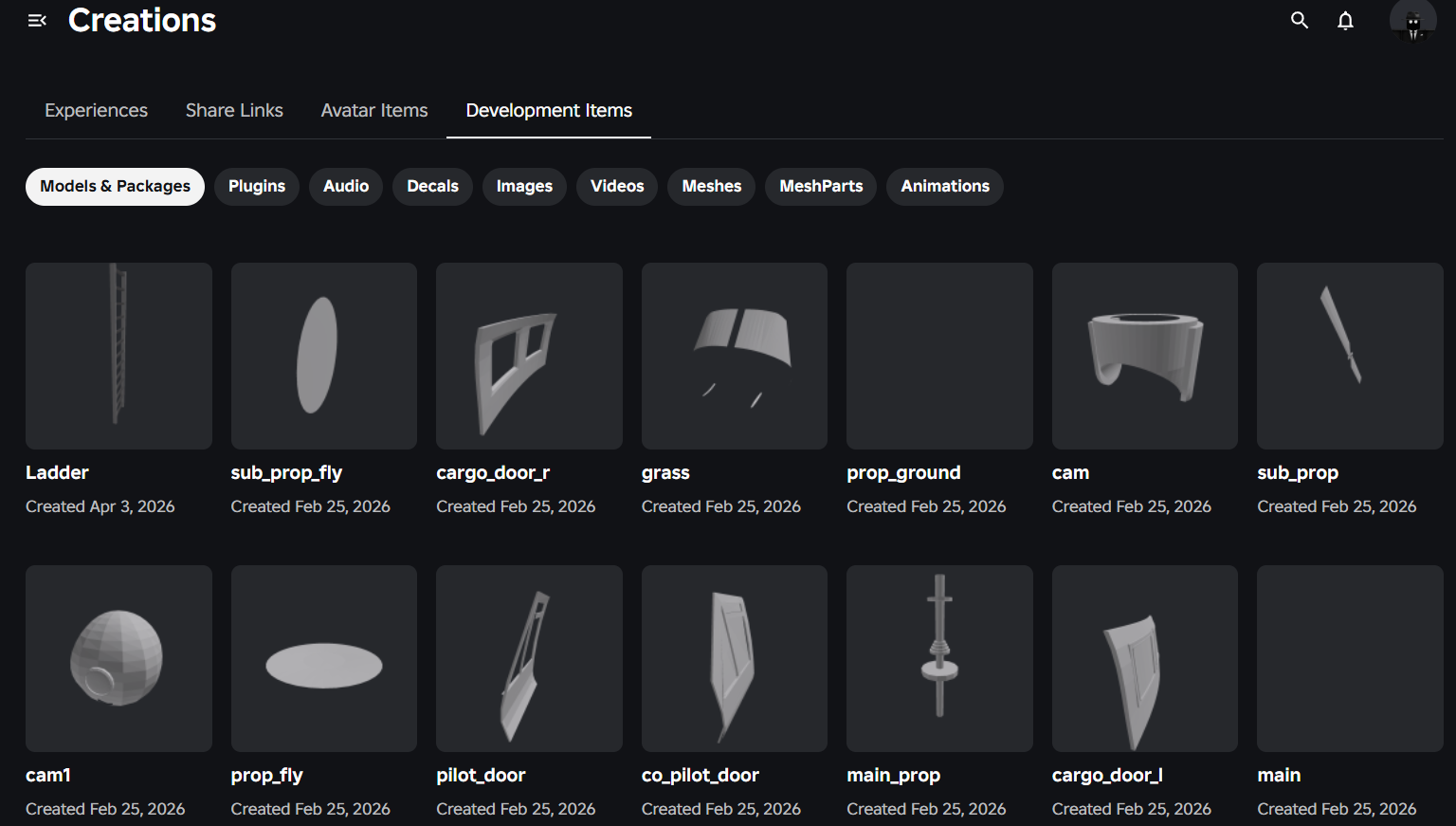Screen dimensions: 1456x826
Task: Filter by Images
Action: click(x=524, y=187)
